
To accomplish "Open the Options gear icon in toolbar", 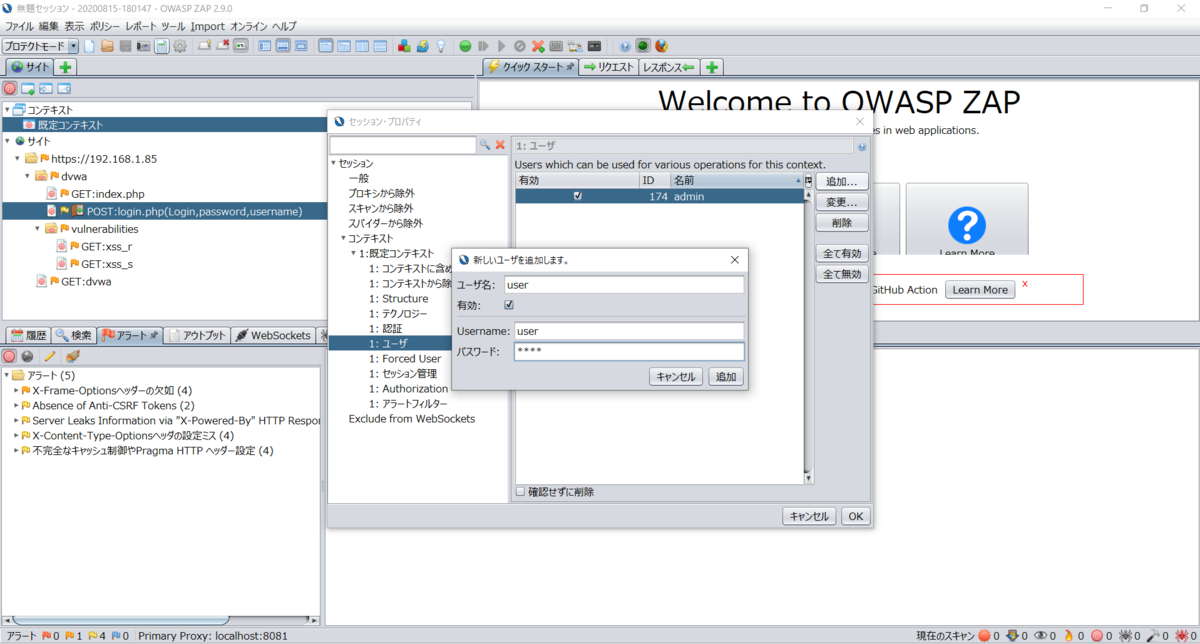I will (180, 46).
